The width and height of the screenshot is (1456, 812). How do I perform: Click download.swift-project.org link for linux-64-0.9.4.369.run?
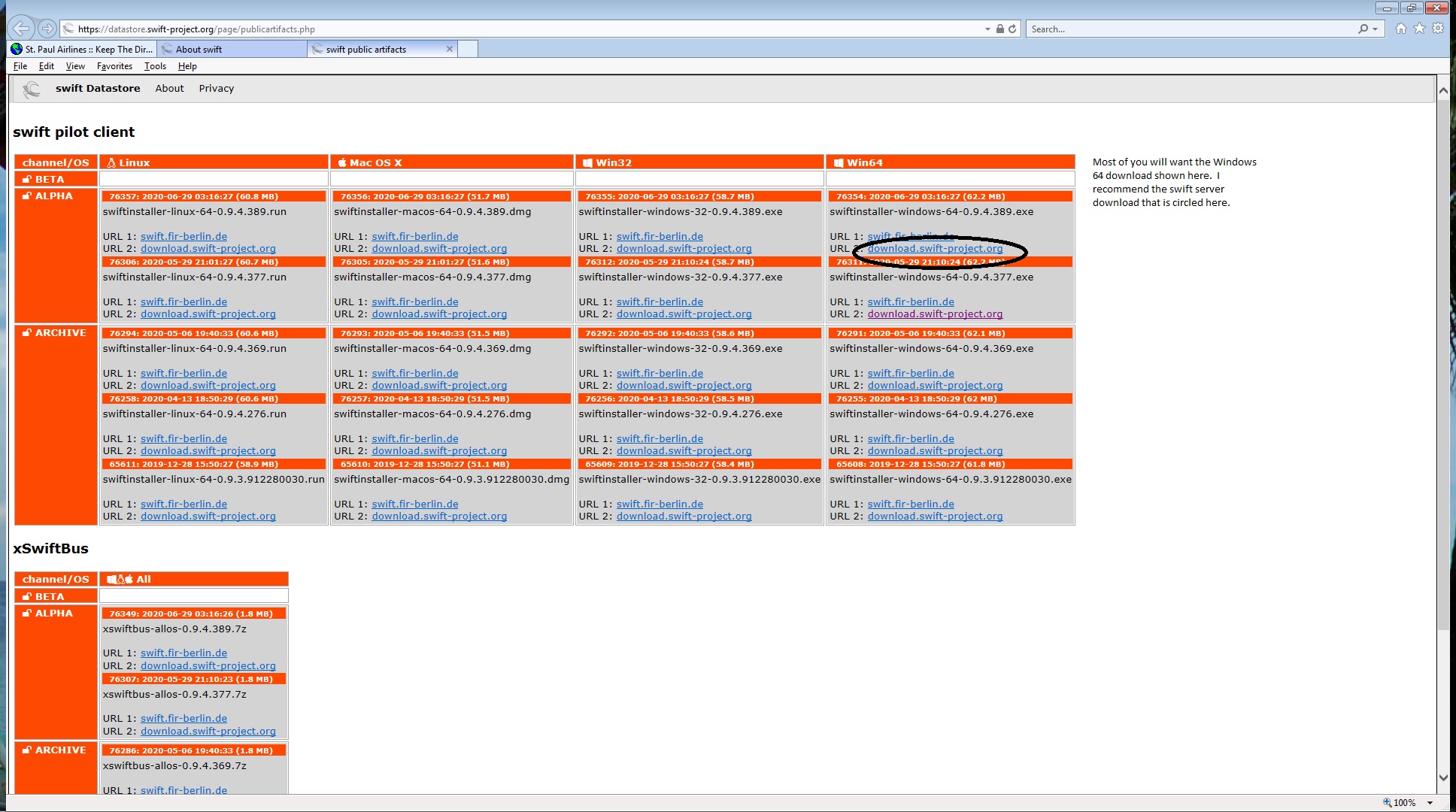pos(208,385)
